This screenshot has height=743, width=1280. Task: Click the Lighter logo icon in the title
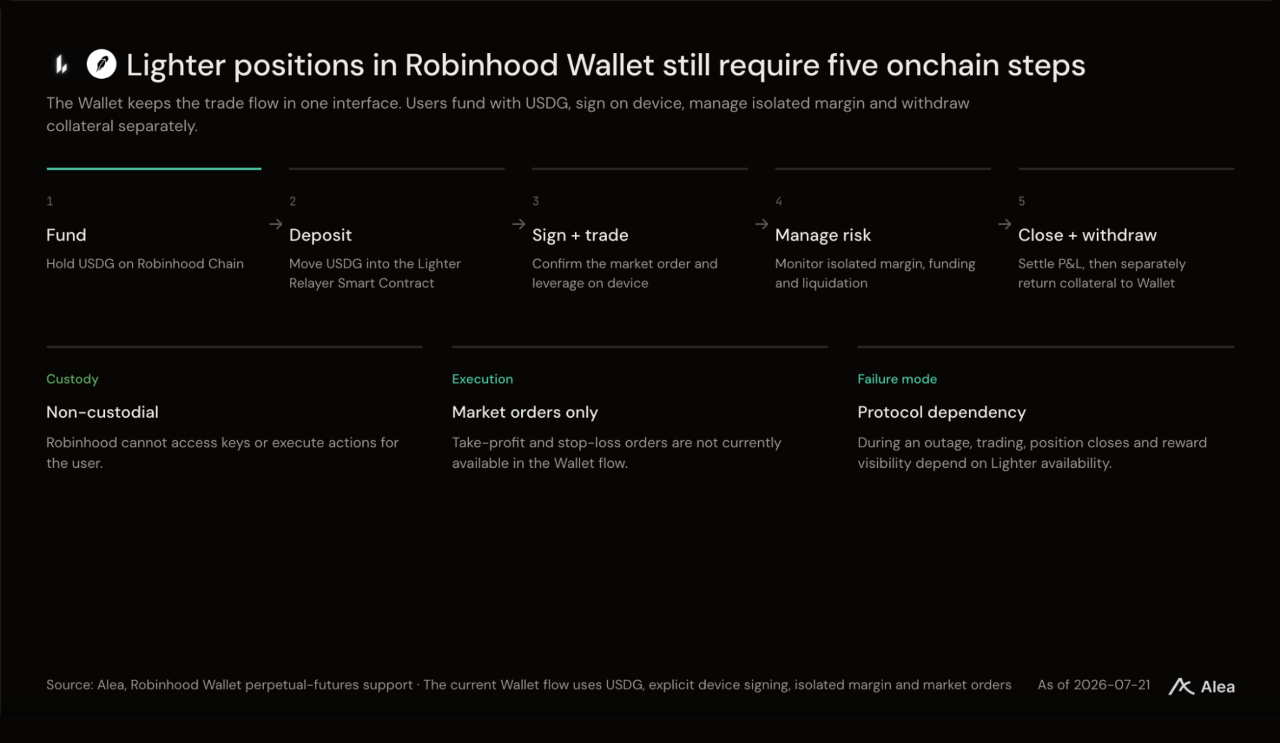click(61, 65)
